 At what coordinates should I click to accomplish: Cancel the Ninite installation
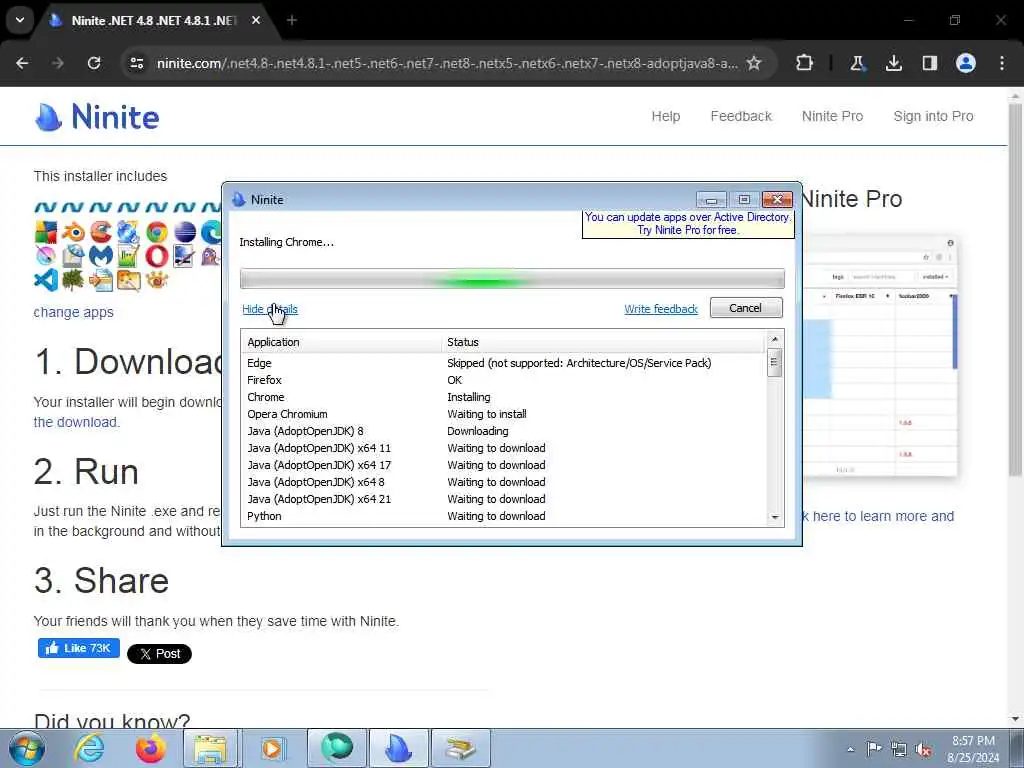pyautogui.click(x=746, y=308)
